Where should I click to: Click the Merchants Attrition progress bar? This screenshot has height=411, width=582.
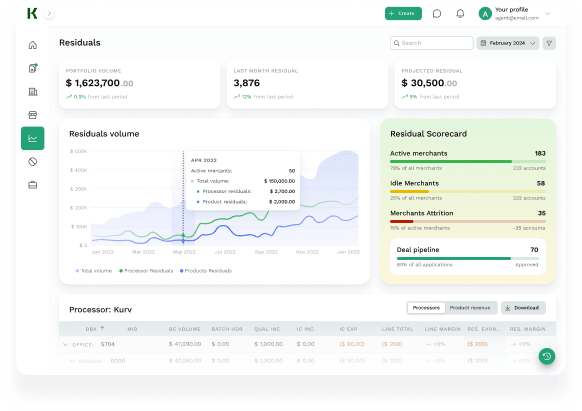468,221
